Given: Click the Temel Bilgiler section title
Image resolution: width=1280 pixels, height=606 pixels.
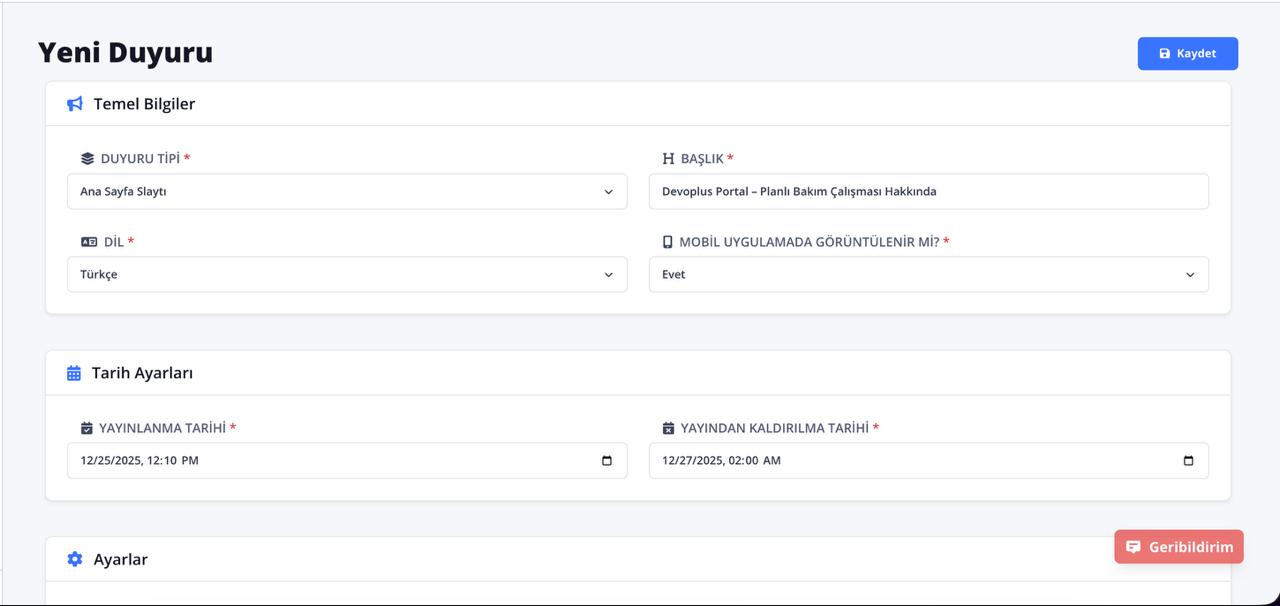Looking at the screenshot, I should point(144,104).
